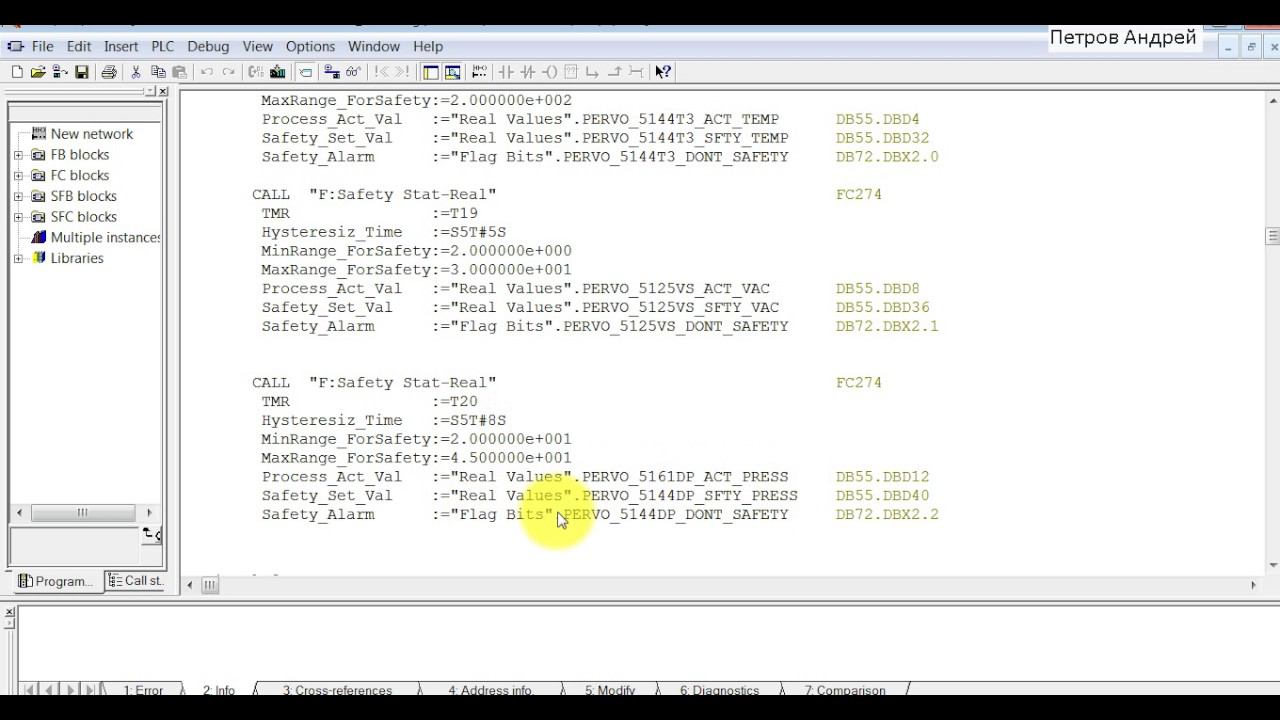Open the PLC menu
Image resolution: width=1280 pixels, height=720 pixels.
(x=162, y=46)
